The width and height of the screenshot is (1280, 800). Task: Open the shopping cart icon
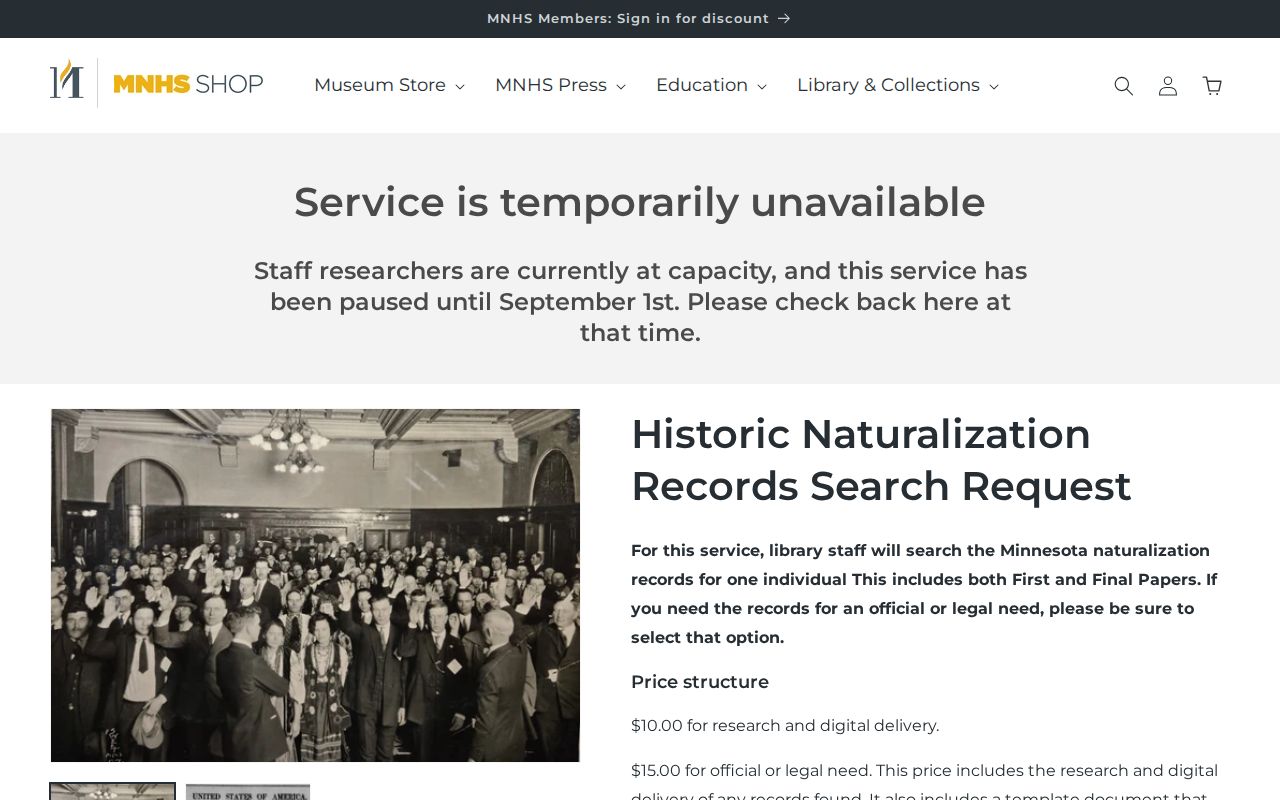[1212, 86]
